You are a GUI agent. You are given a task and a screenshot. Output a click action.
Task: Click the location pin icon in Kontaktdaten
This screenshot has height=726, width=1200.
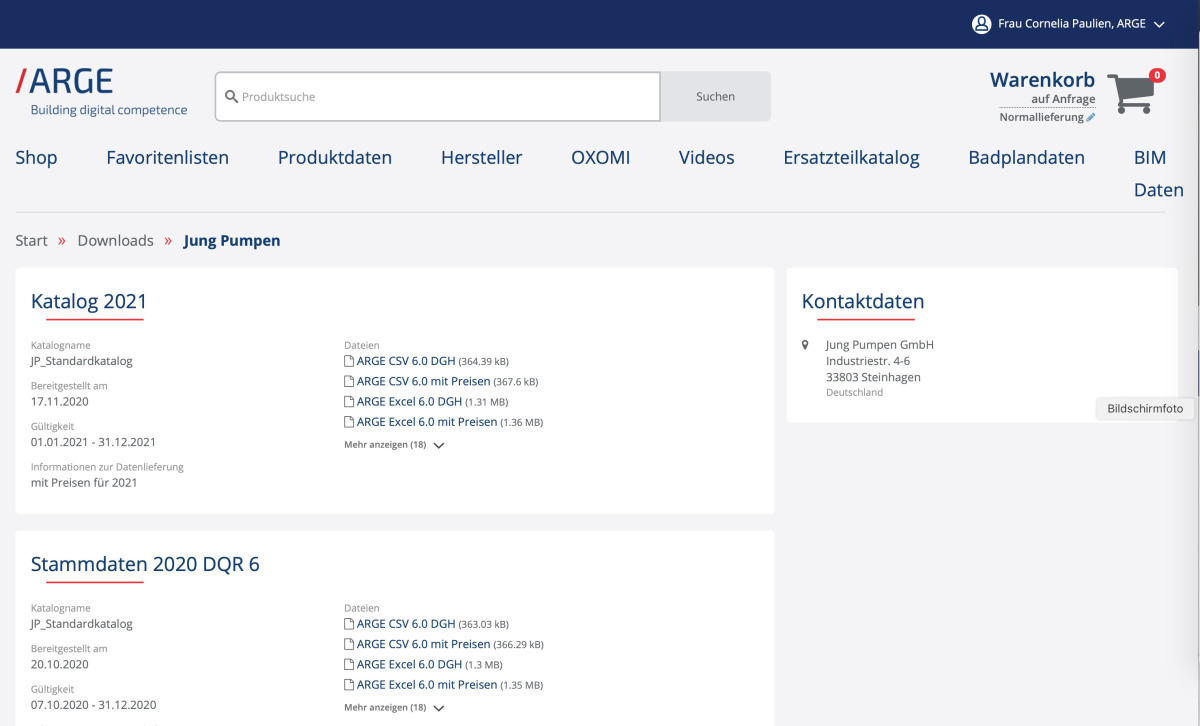pyautogui.click(x=806, y=345)
